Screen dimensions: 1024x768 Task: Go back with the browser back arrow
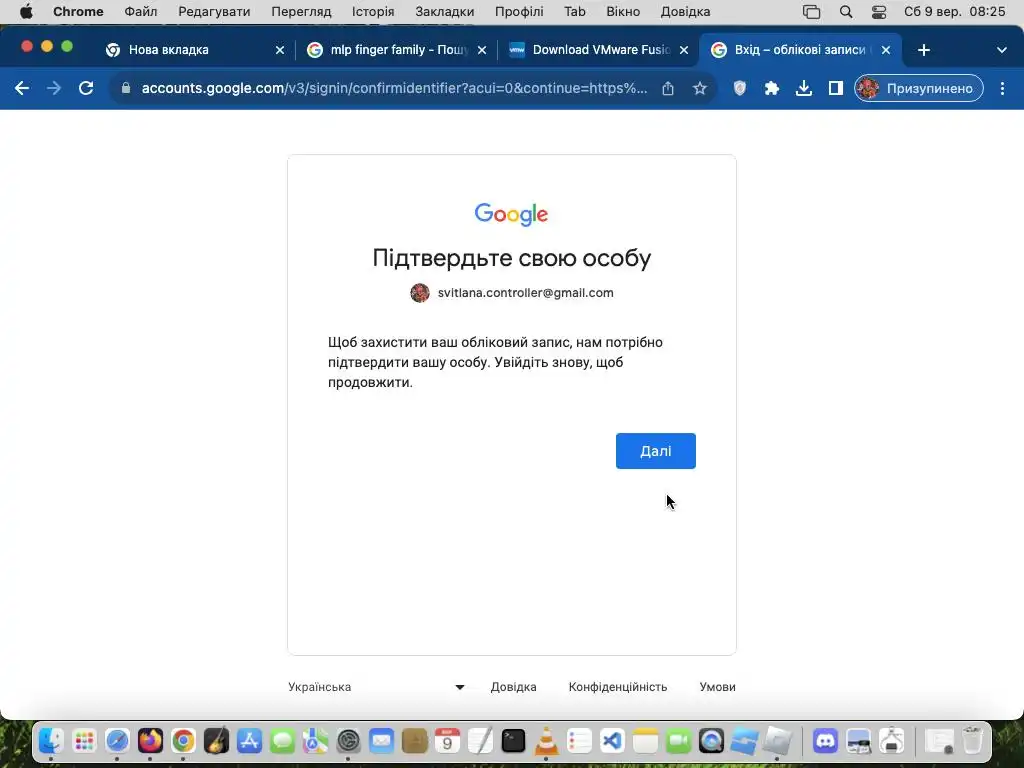[22, 88]
